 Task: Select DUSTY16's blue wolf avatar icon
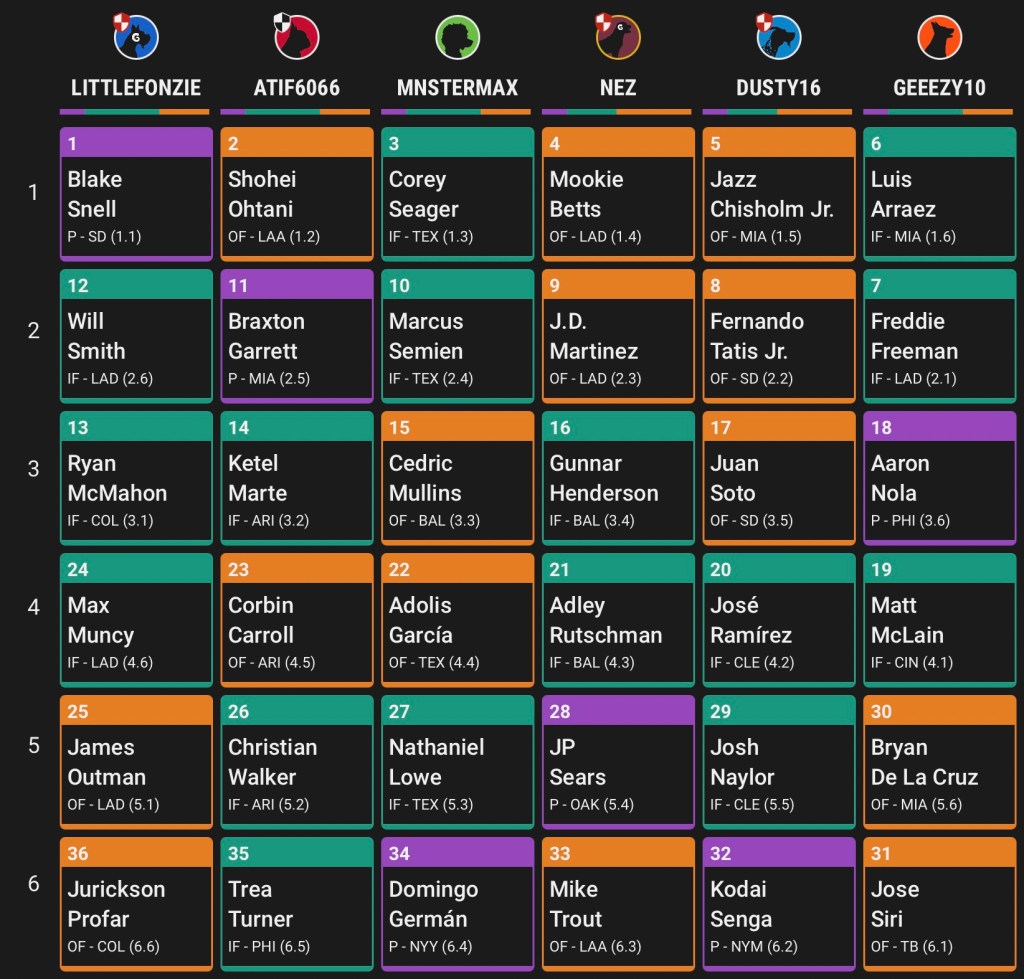point(778,37)
